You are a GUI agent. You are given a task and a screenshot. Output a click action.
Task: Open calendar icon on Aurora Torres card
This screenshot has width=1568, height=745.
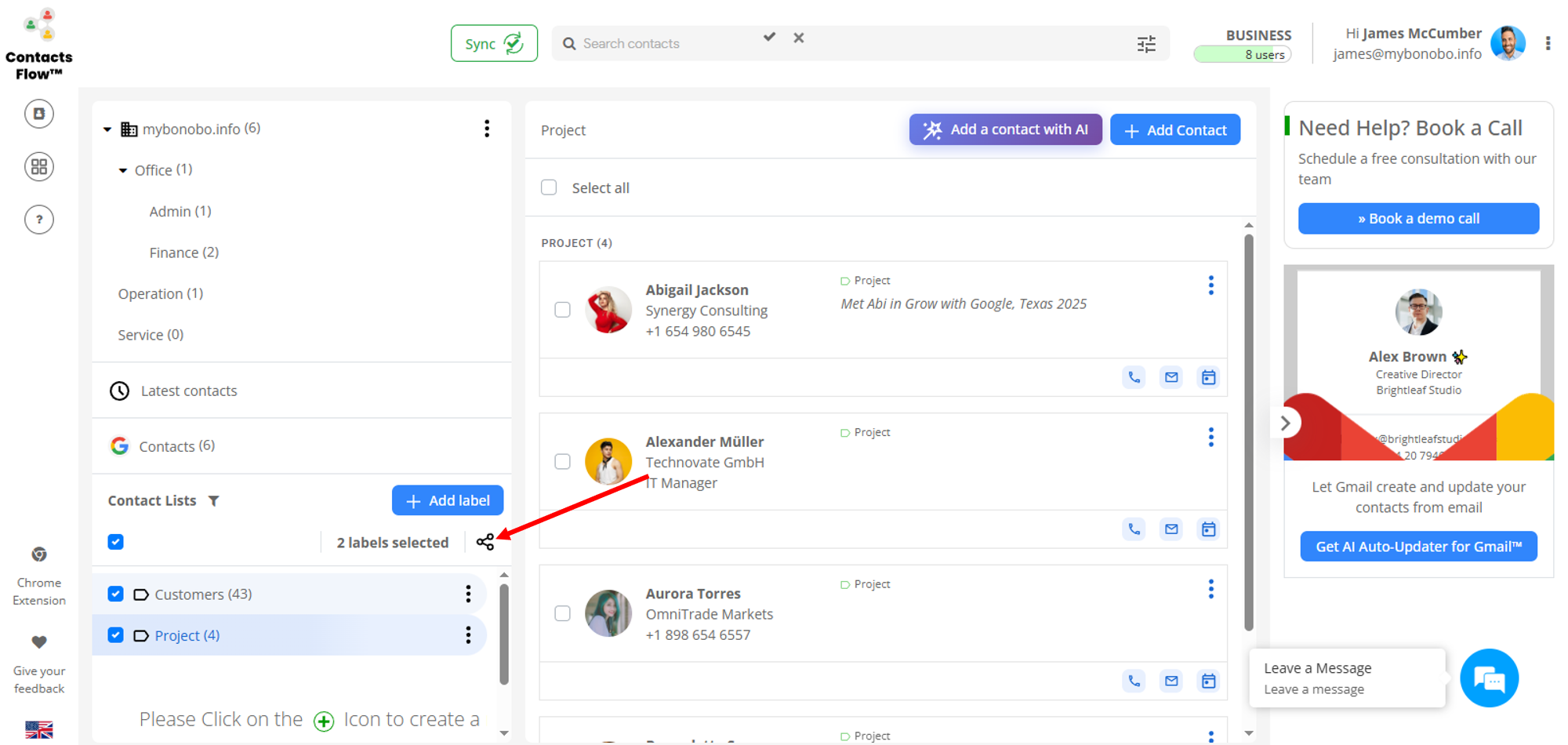[x=1208, y=681]
